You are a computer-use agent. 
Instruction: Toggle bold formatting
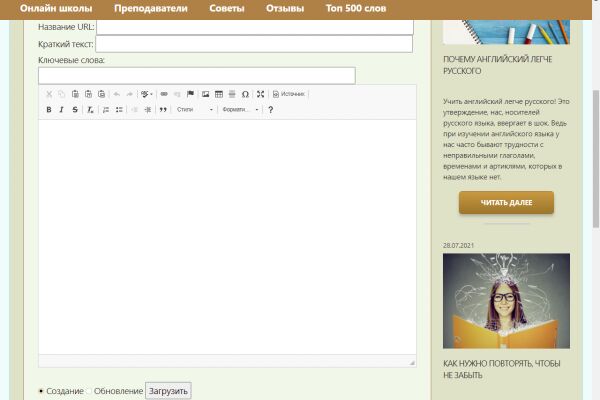tap(49, 110)
